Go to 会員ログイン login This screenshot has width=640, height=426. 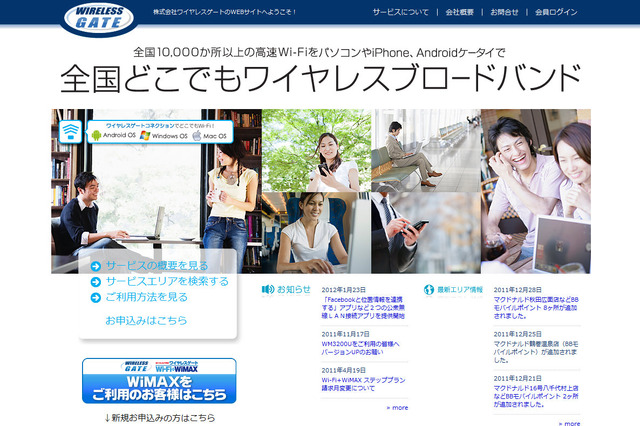pyautogui.click(x=556, y=12)
